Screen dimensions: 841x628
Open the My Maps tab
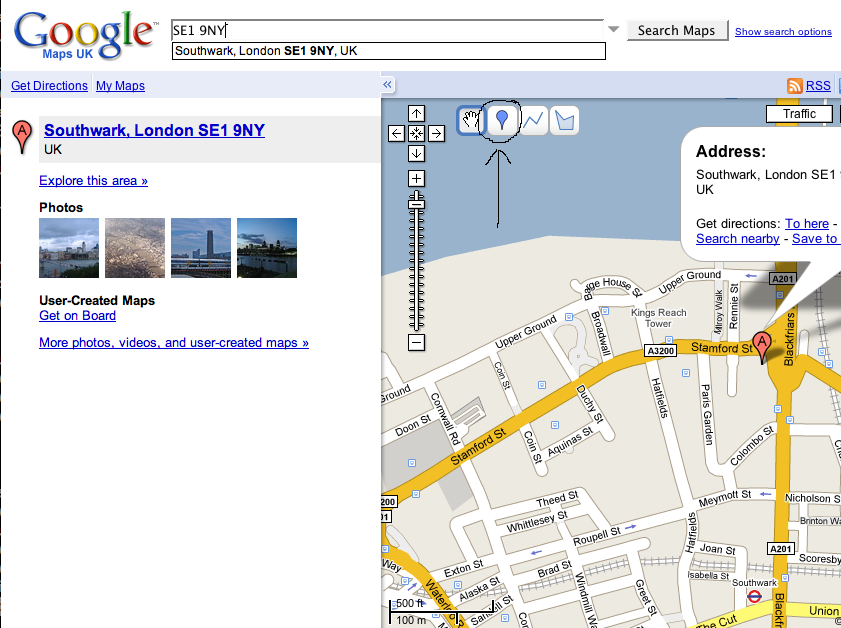[x=120, y=86]
